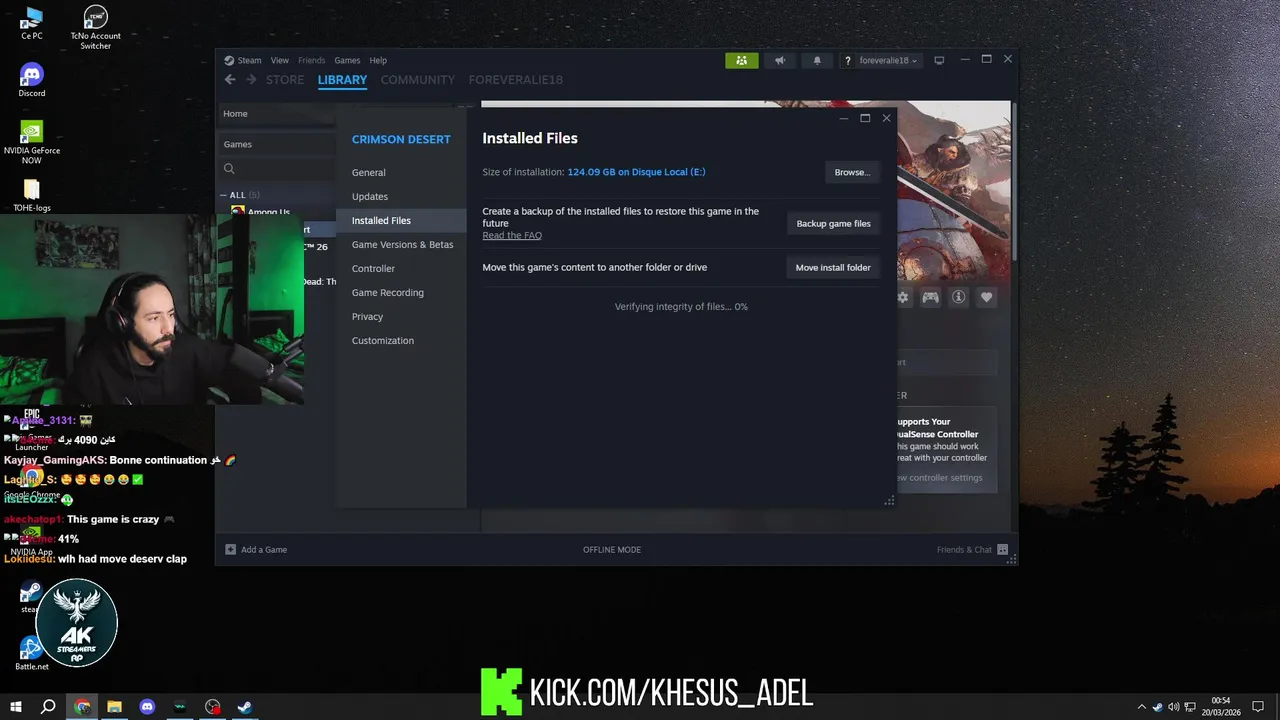Select Among Us in the library list

[268, 212]
